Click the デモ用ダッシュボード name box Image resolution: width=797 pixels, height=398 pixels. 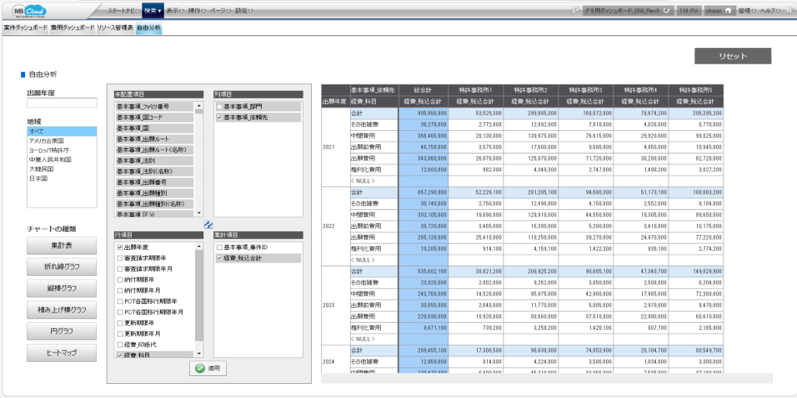(x=628, y=10)
